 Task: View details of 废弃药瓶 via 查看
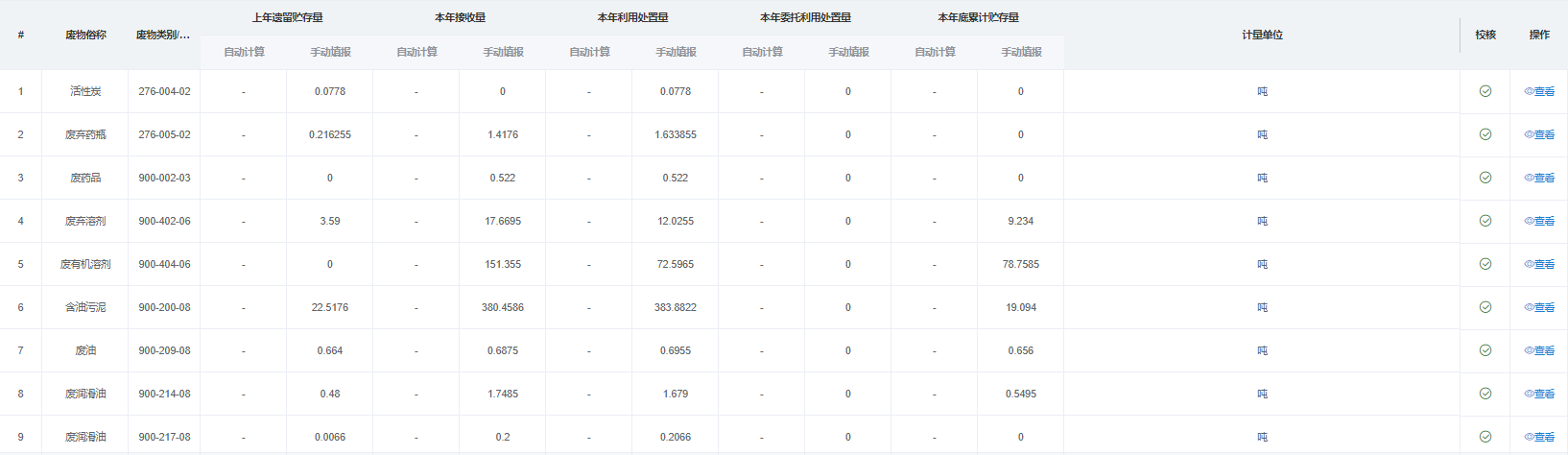pyautogui.click(x=1539, y=135)
